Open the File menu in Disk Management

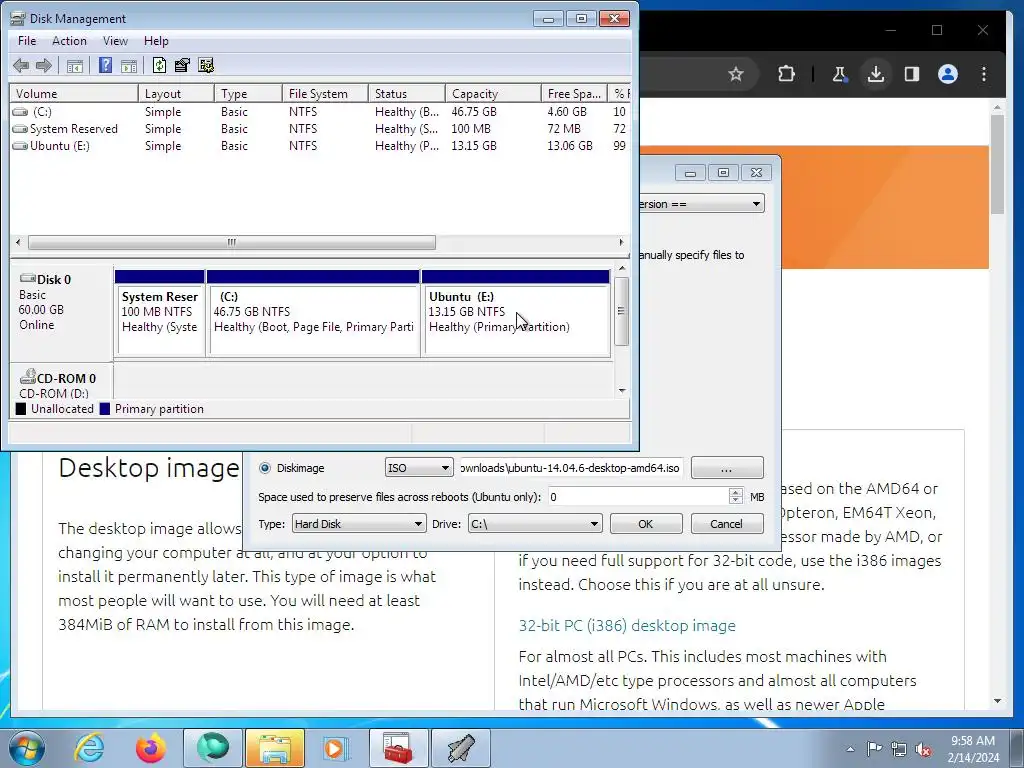(27, 40)
